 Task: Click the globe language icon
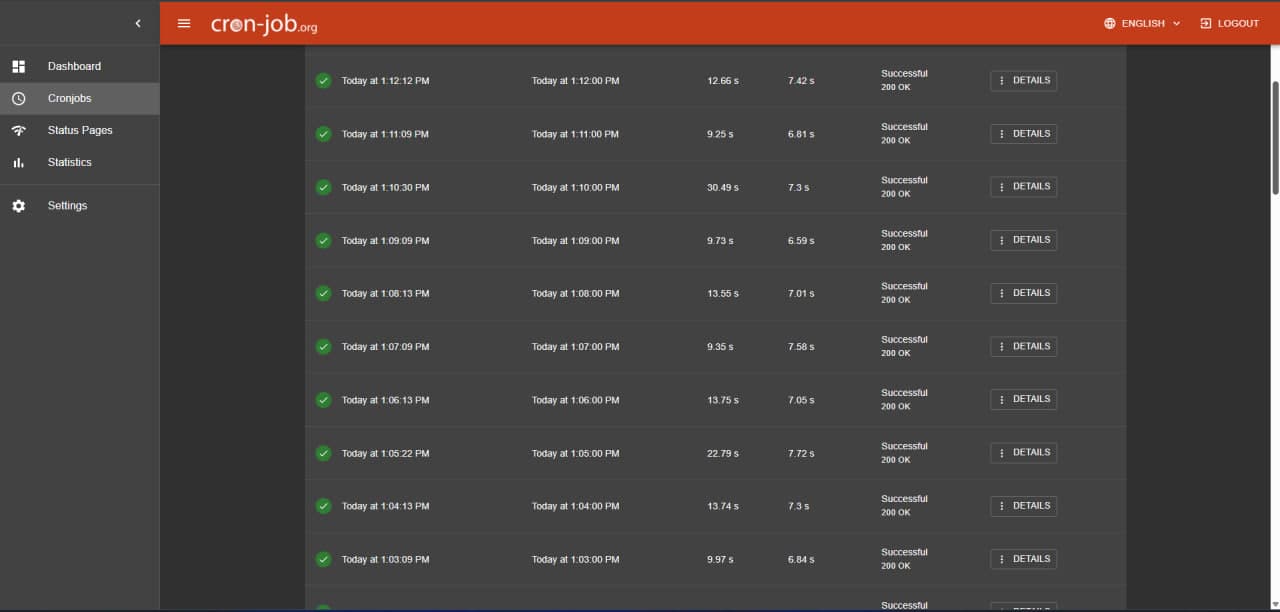1110,23
